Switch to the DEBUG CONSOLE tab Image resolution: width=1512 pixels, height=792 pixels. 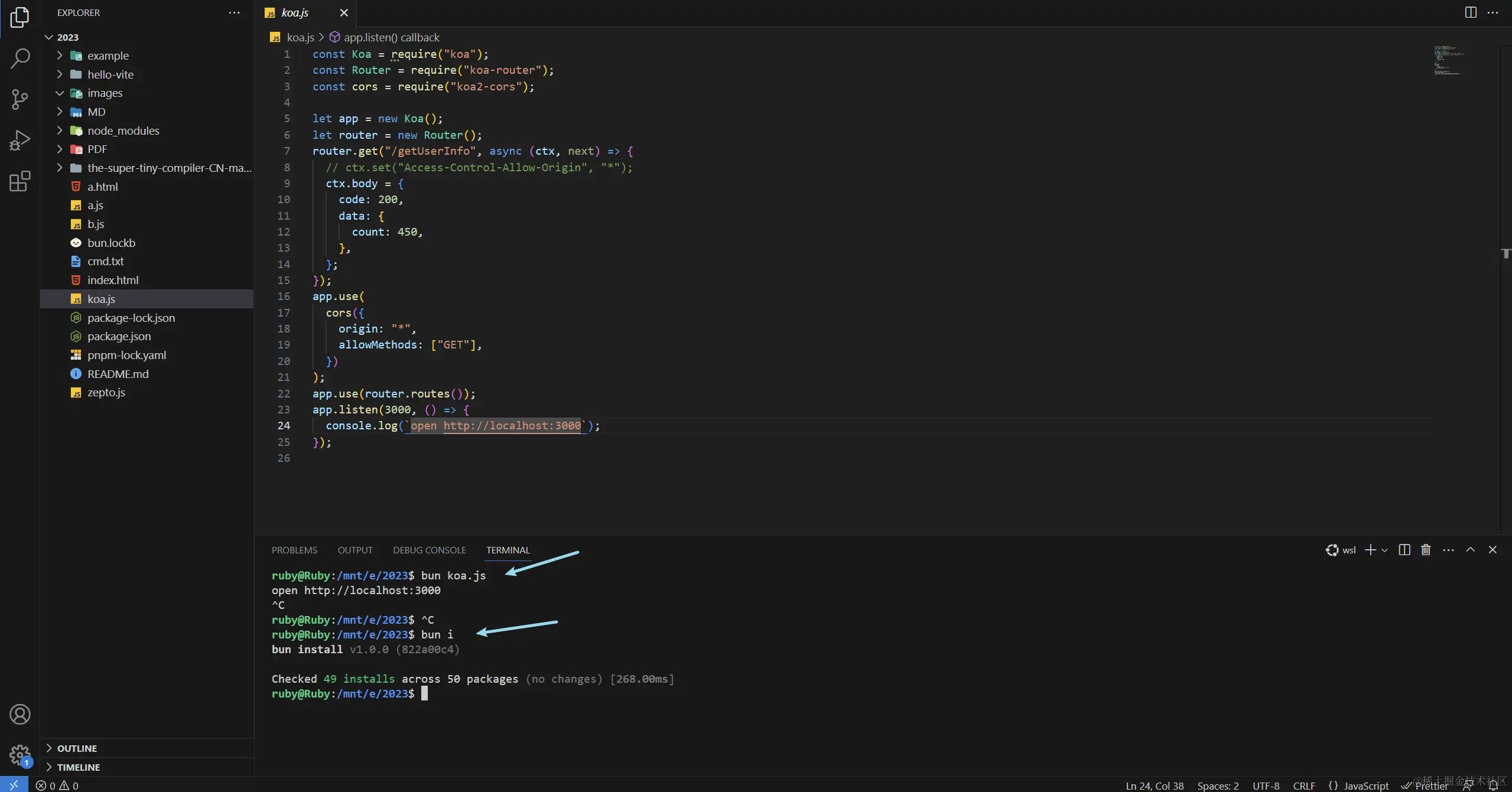[429, 550]
